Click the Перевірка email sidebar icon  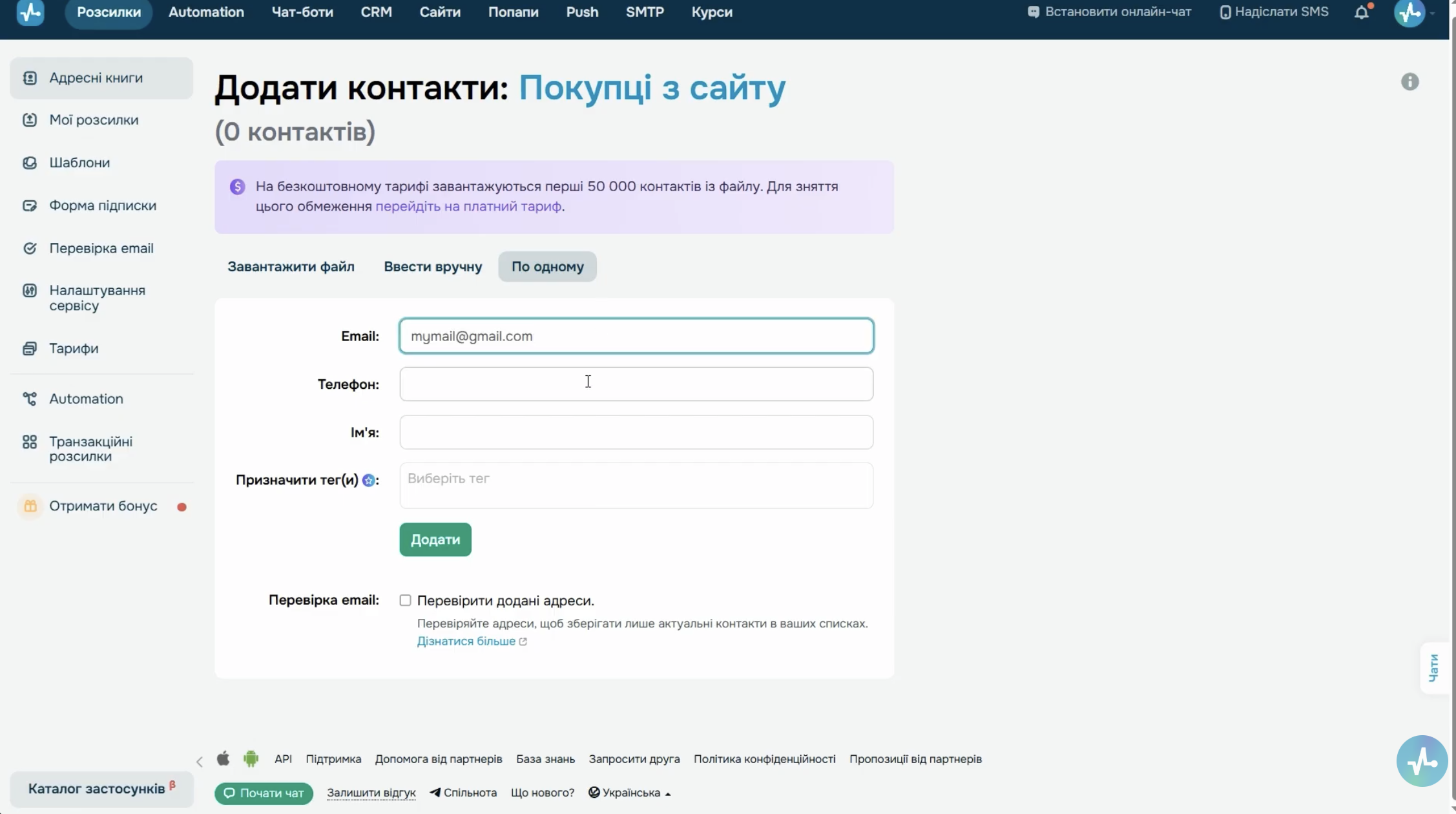[30, 248]
